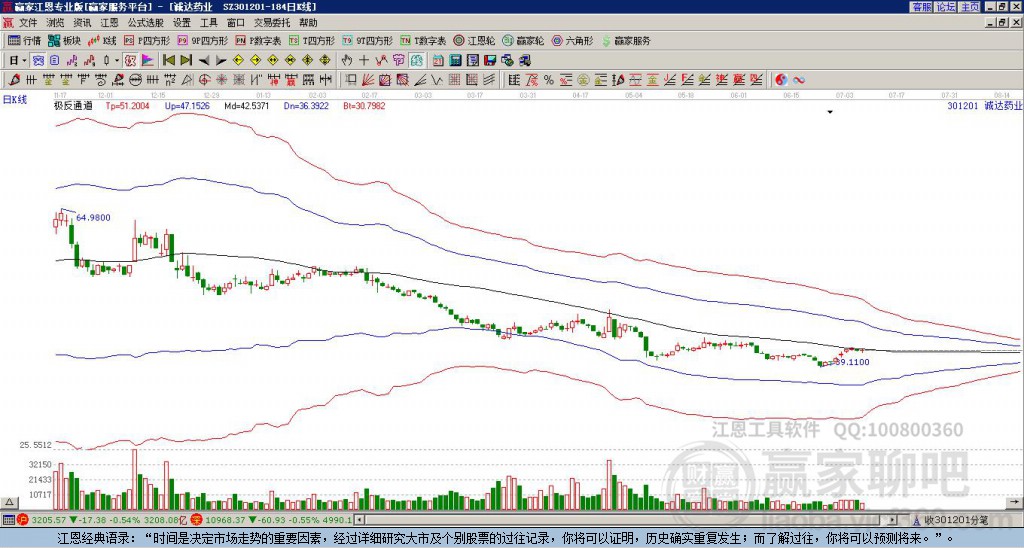Click the colorful flag icon
1024x548 pixels.
[x=148, y=61]
